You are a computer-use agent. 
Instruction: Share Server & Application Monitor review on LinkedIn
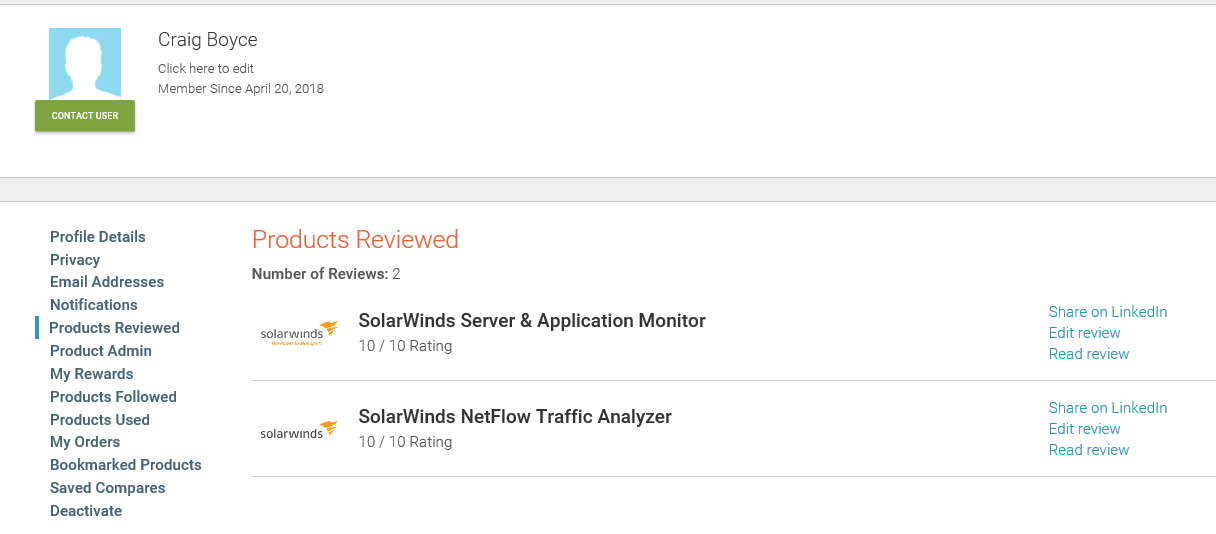[x=1107, y=312]
